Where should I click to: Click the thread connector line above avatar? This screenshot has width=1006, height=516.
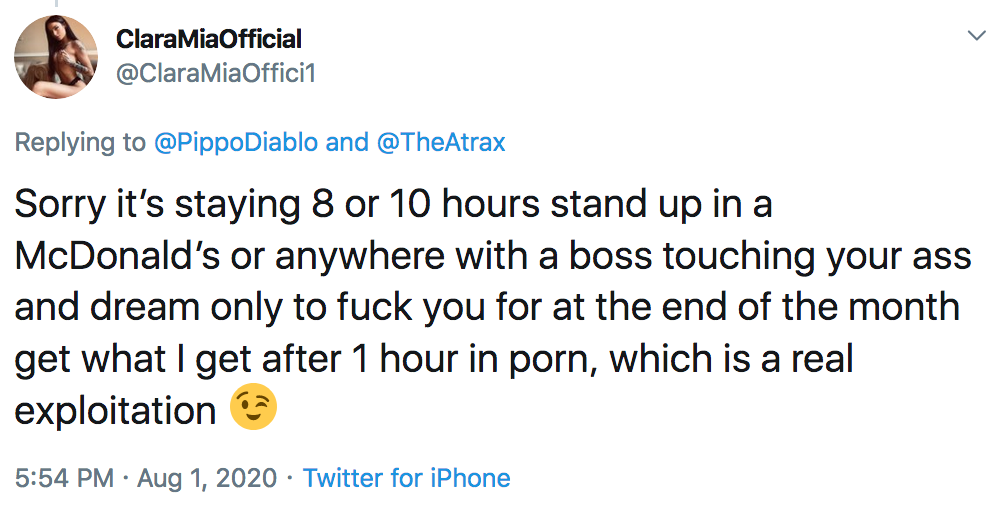tap(56, 6)
